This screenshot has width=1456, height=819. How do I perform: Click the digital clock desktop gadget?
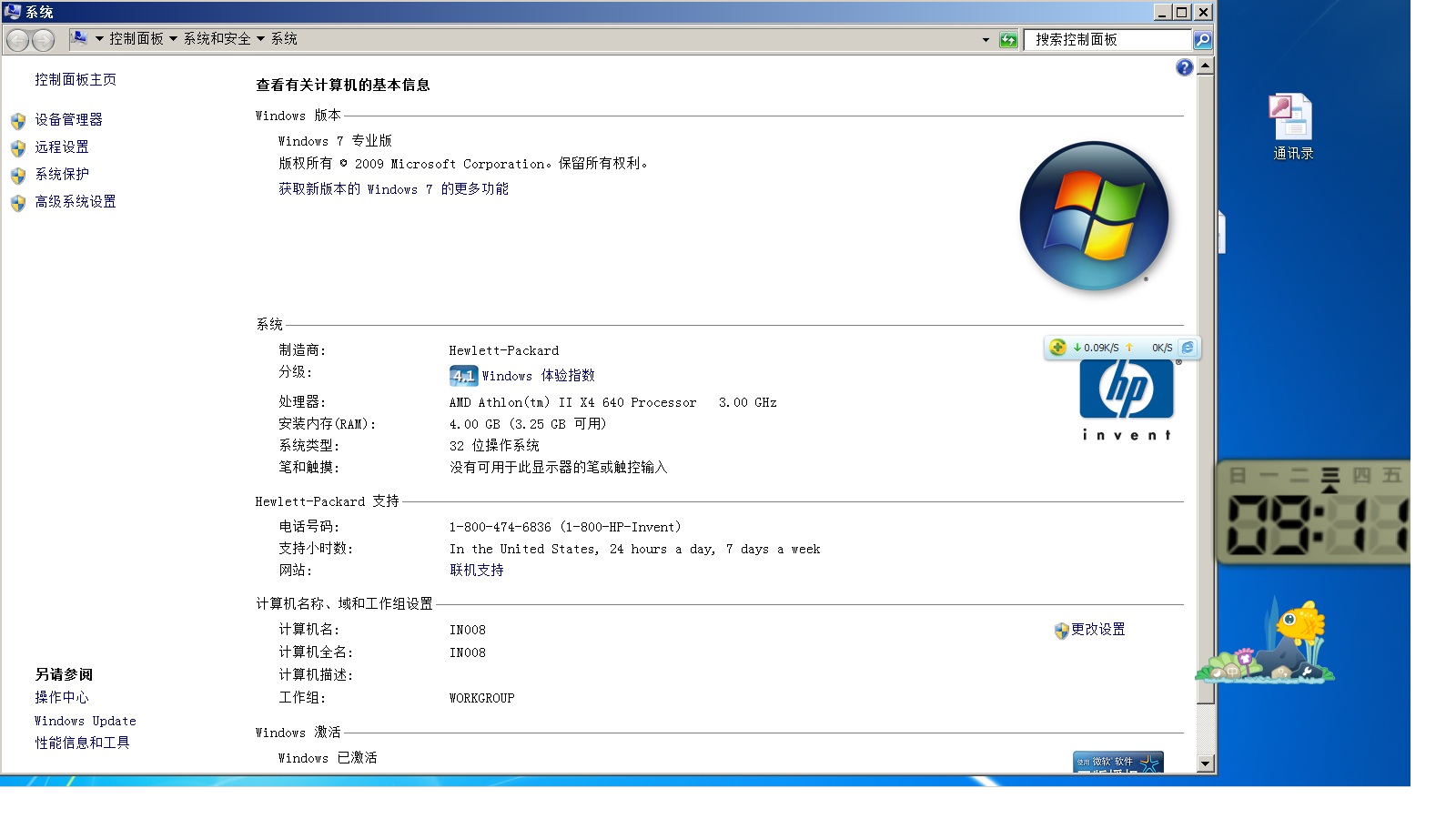[x=1313, y=512]
